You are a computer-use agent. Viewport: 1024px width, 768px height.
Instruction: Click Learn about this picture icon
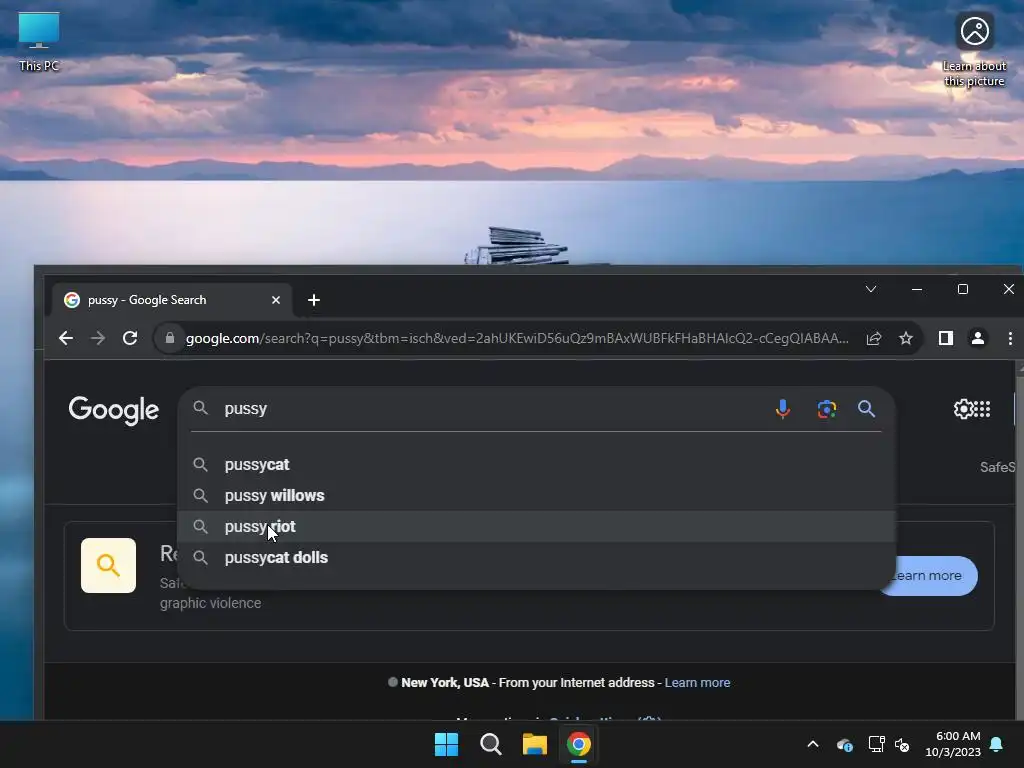(974, 50)
